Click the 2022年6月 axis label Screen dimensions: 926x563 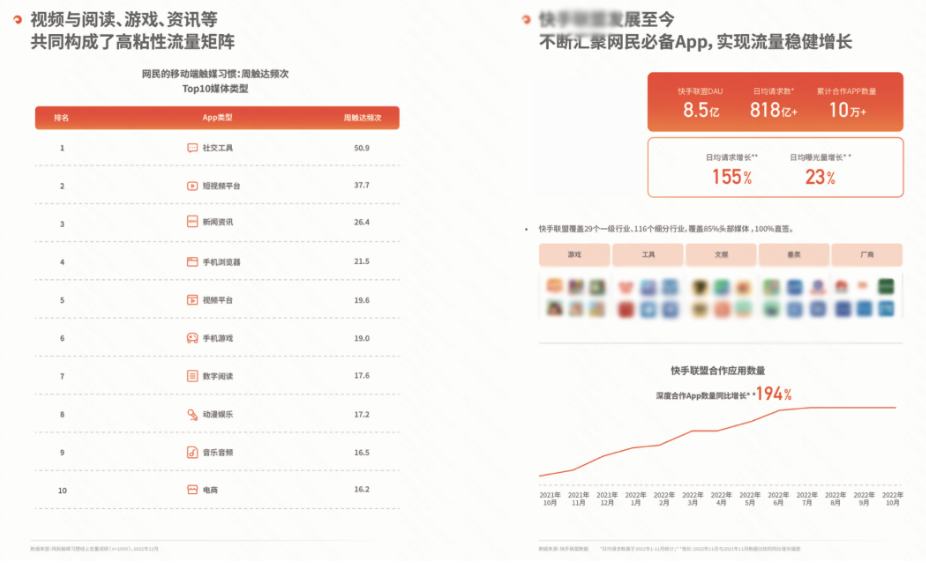[x=778, y=499]
